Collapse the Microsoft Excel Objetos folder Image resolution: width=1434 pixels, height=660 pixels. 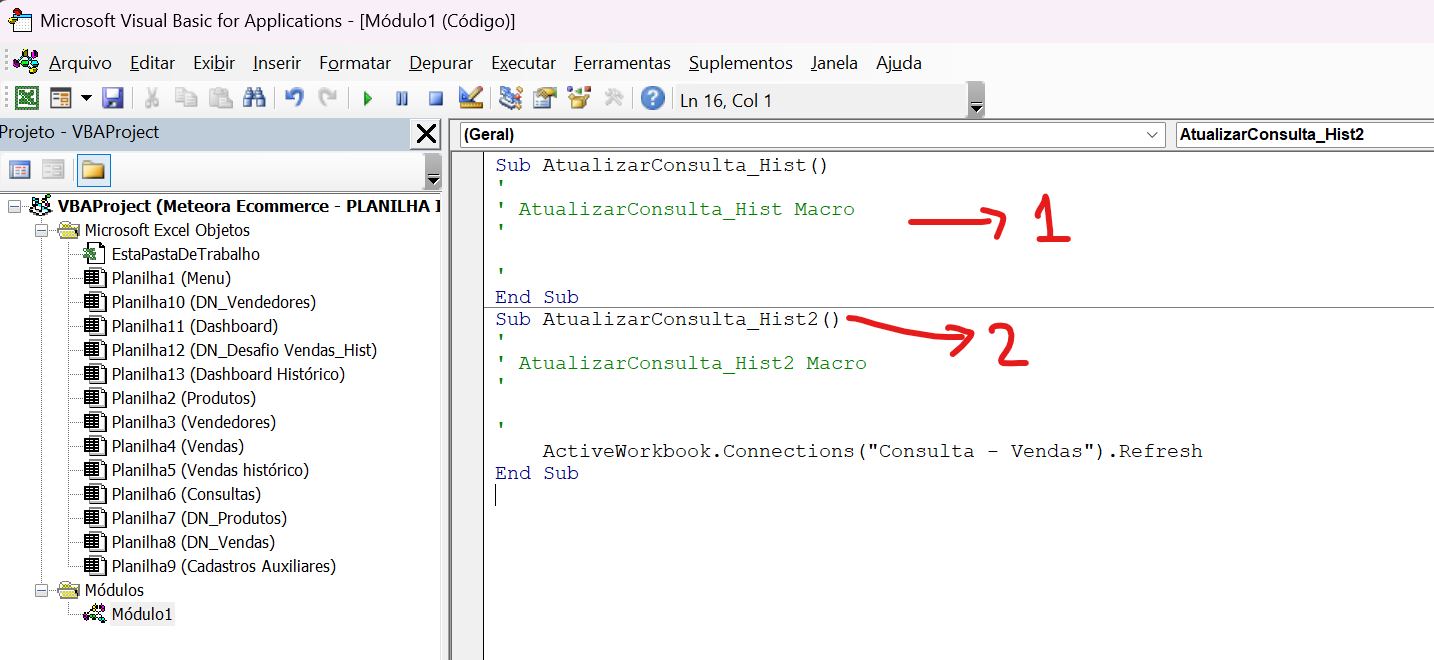point(41,231)
